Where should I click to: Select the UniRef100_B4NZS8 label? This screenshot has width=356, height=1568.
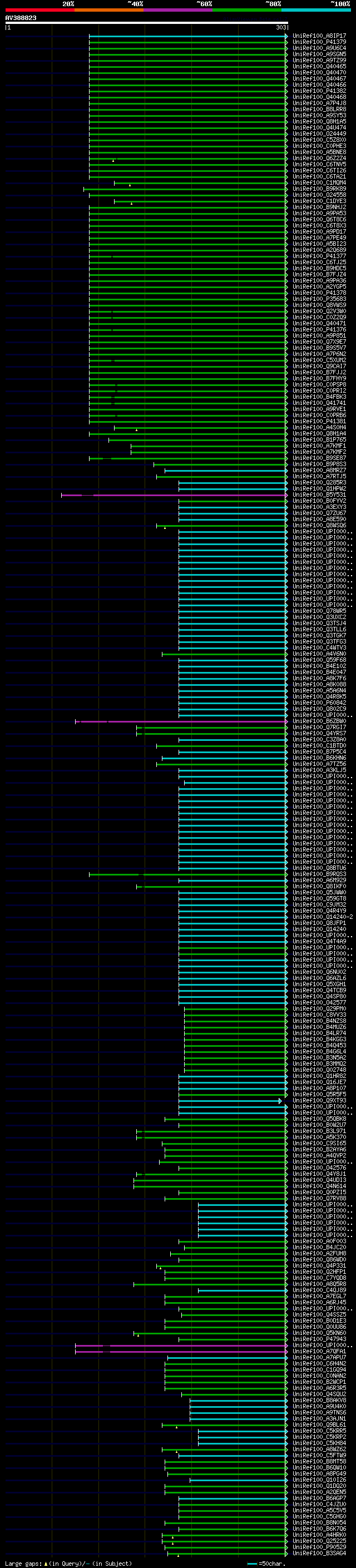pos(319,1021)
